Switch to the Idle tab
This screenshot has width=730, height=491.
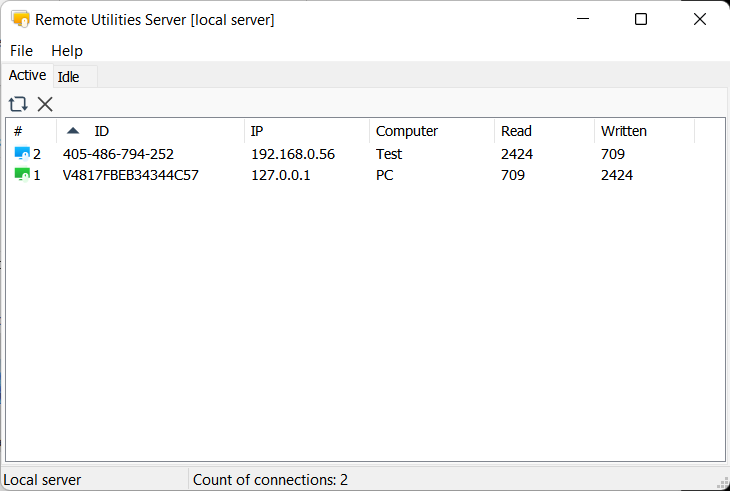click(x=68, y=77)
